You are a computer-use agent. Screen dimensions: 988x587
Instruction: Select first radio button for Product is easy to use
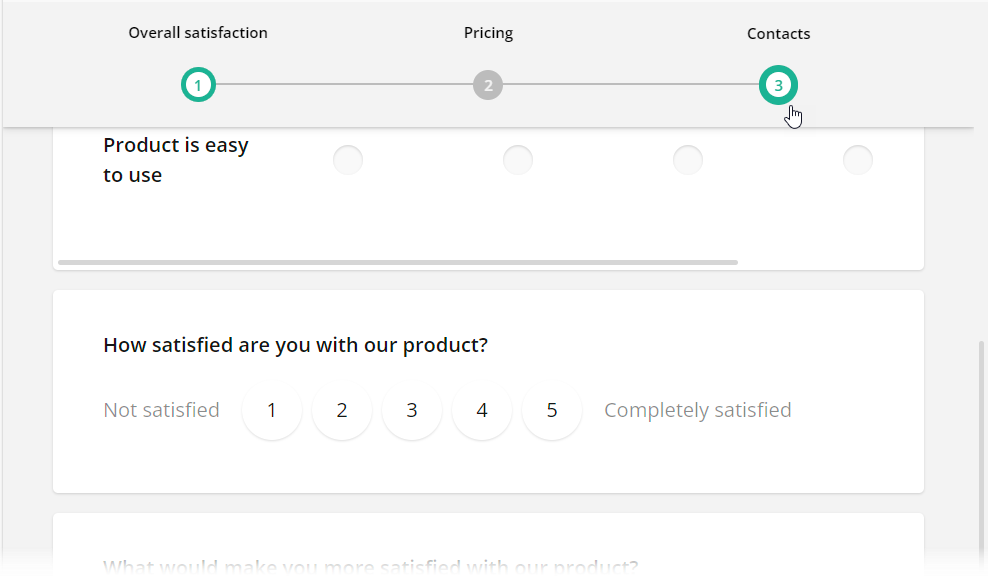pyautogui.click(x=348, y=159)
